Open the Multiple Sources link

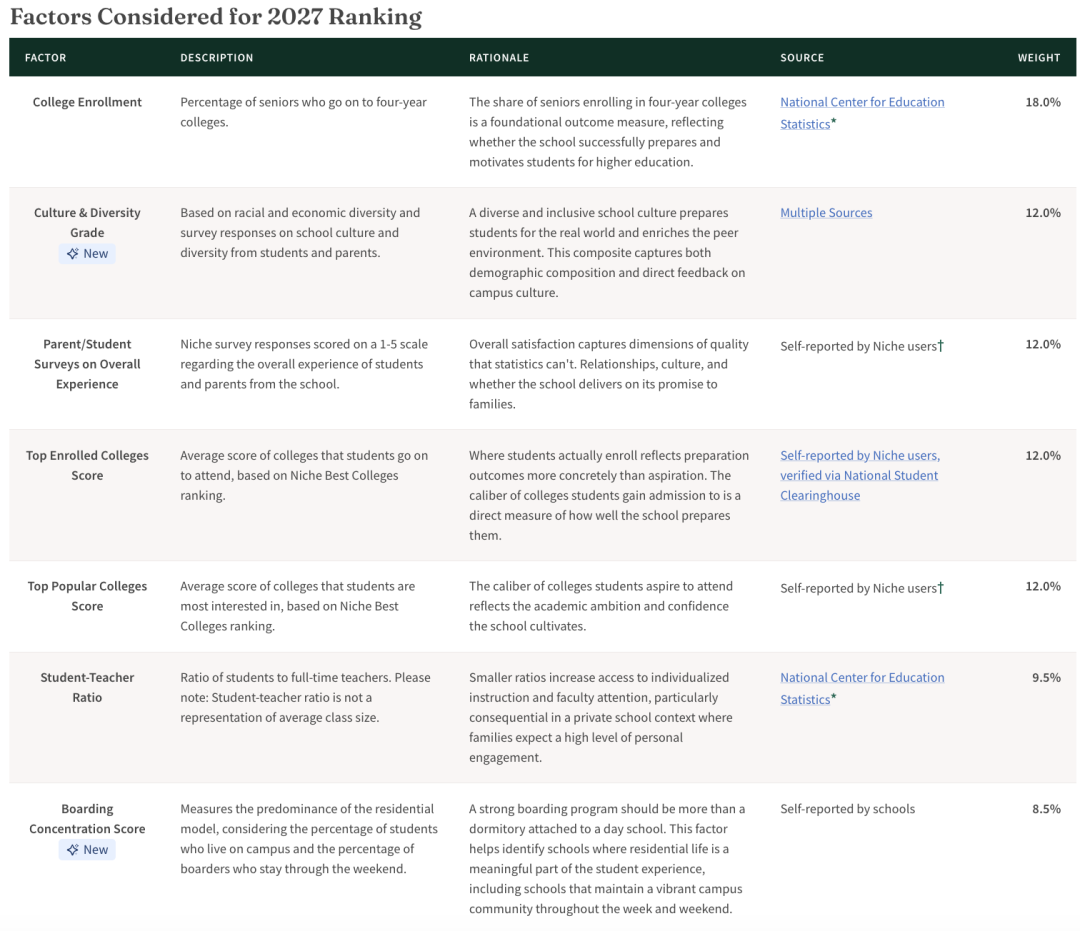[826, 213]
